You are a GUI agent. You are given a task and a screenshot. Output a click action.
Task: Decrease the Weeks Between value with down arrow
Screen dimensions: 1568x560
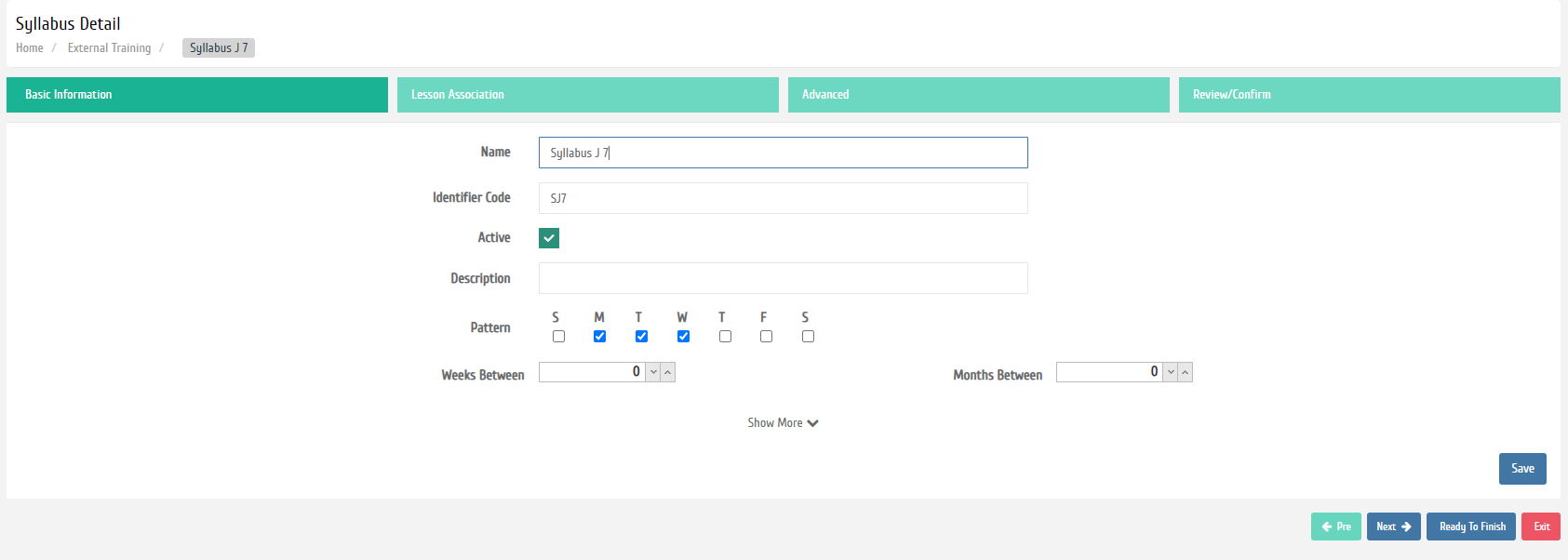pyautogui.click(x=653, y=372)
